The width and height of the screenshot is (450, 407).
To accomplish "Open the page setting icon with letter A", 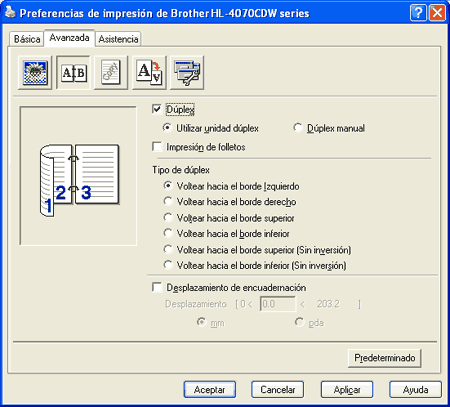I will tap(149, 73).
